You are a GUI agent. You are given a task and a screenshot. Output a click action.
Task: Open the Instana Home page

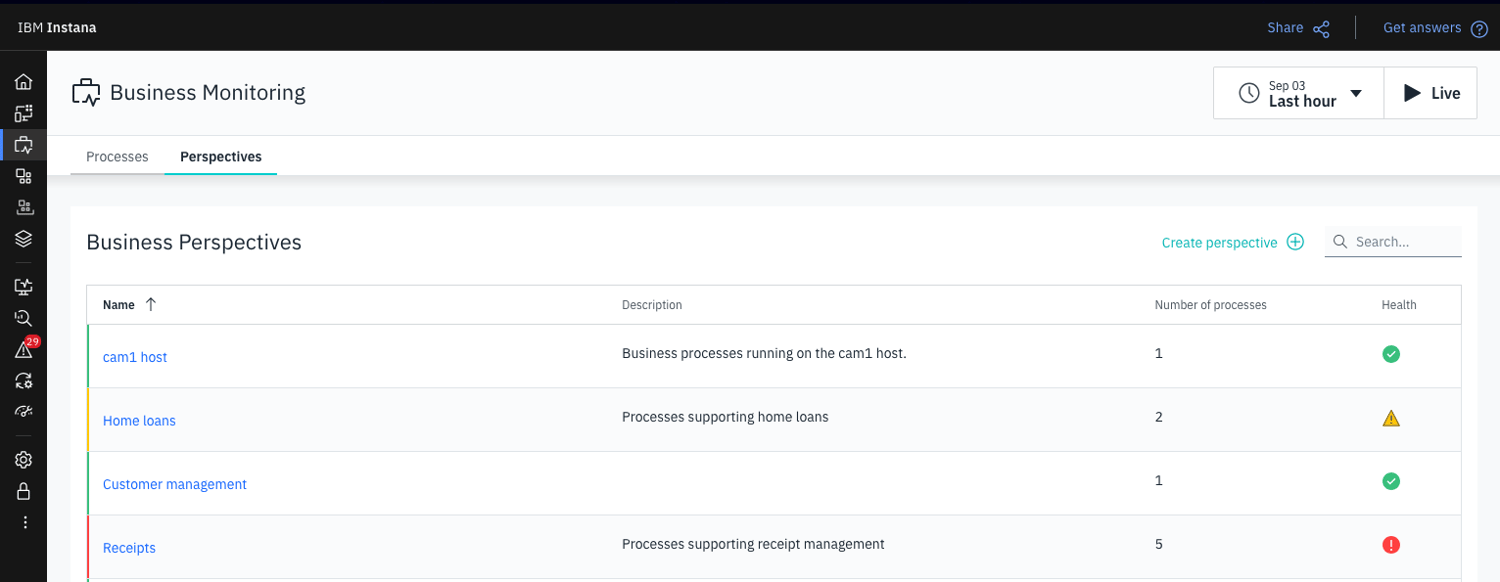tap(23, 81)
